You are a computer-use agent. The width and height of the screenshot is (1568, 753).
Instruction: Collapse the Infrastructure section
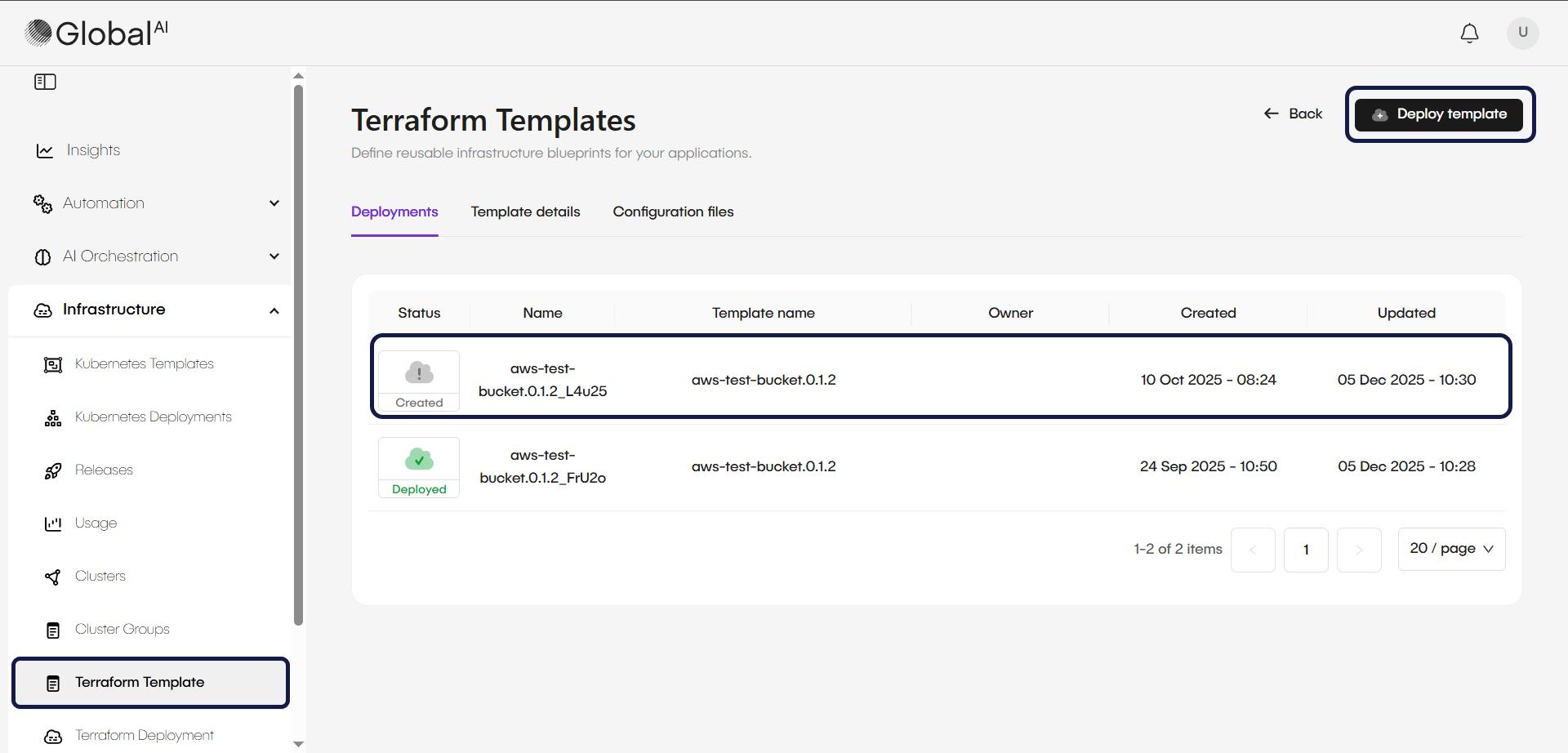pyautogui.click(x=274, y=310)
